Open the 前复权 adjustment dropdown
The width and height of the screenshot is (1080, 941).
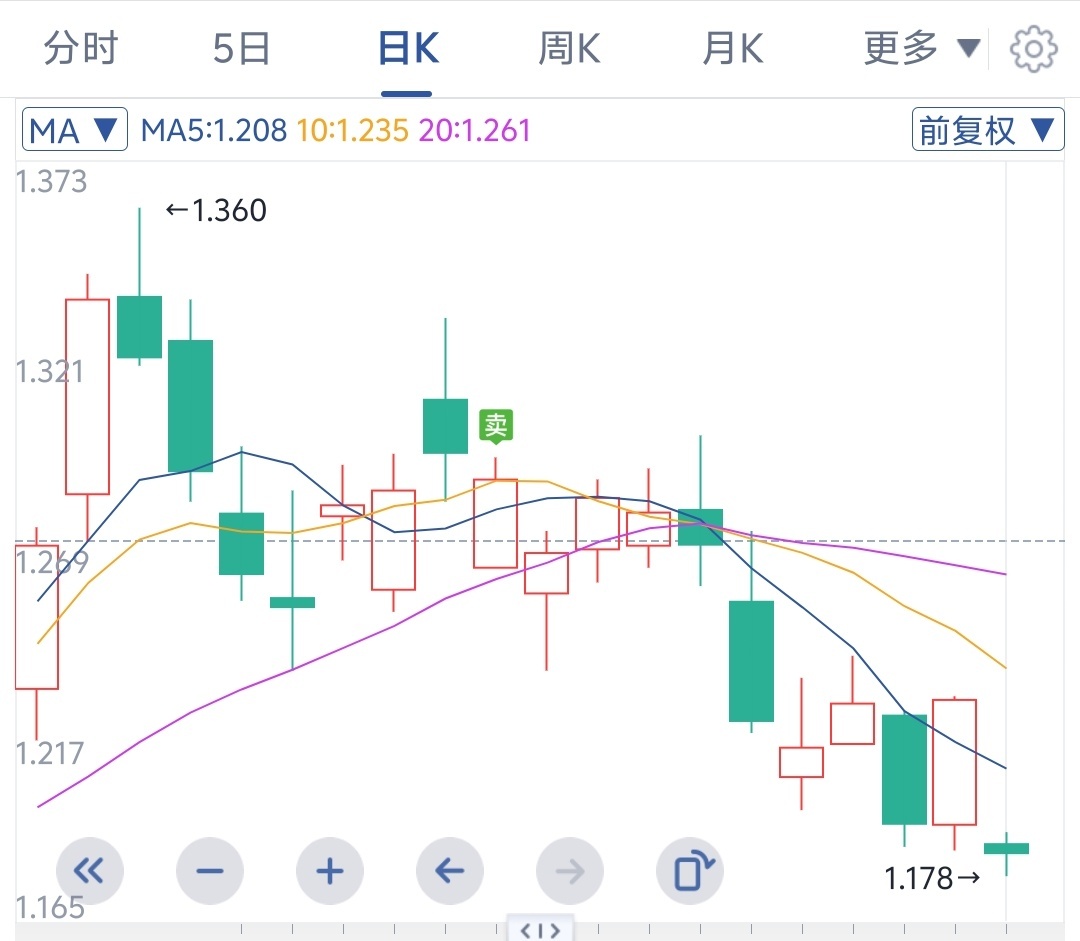[x=986, y=129]
